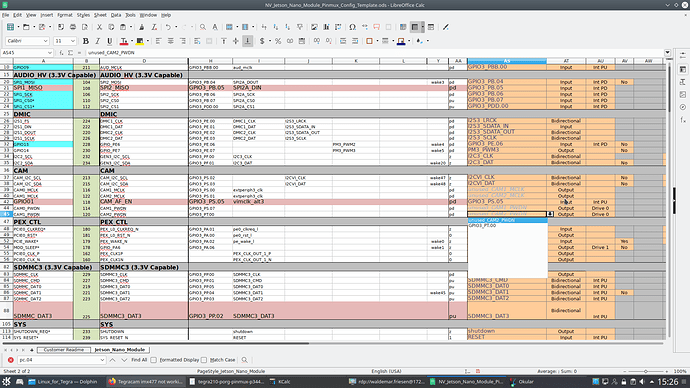Open the Data menu
The image size is (690, 388).
(x=116, y=15)
